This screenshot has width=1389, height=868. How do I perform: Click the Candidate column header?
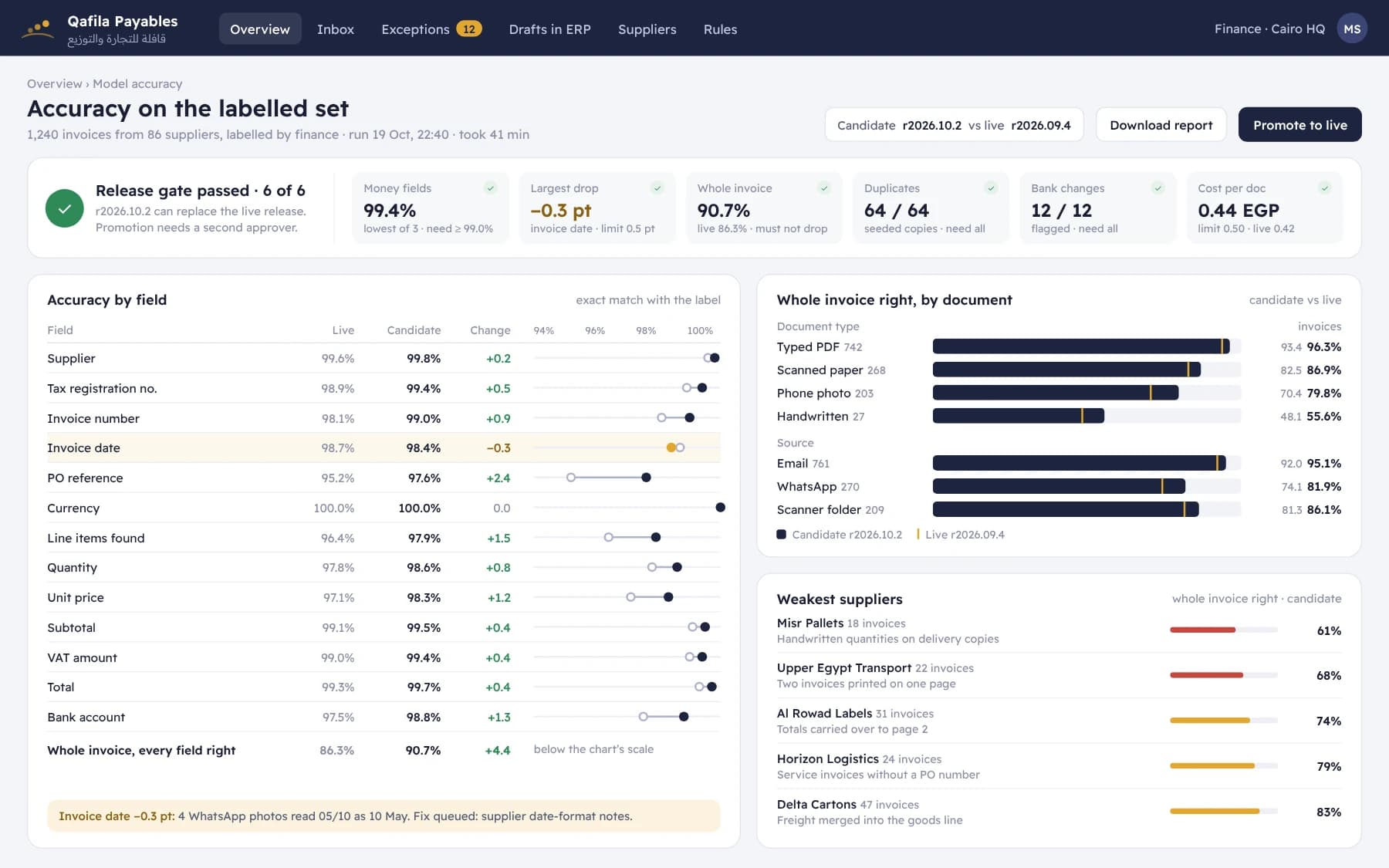click(414, 330)
